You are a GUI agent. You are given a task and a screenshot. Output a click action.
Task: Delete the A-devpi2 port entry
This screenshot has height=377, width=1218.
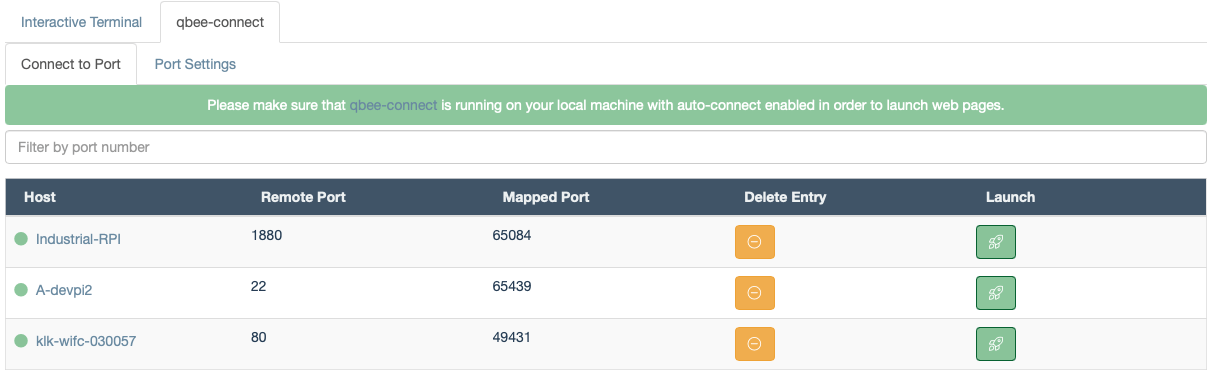click(x=755, y=293)
